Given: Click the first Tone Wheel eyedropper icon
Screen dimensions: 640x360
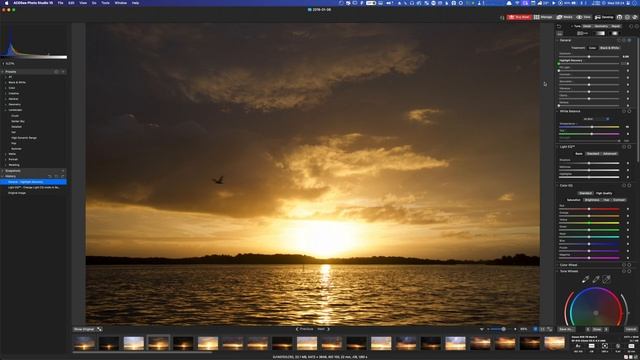Looking at the screenshot, I should 585,279.
